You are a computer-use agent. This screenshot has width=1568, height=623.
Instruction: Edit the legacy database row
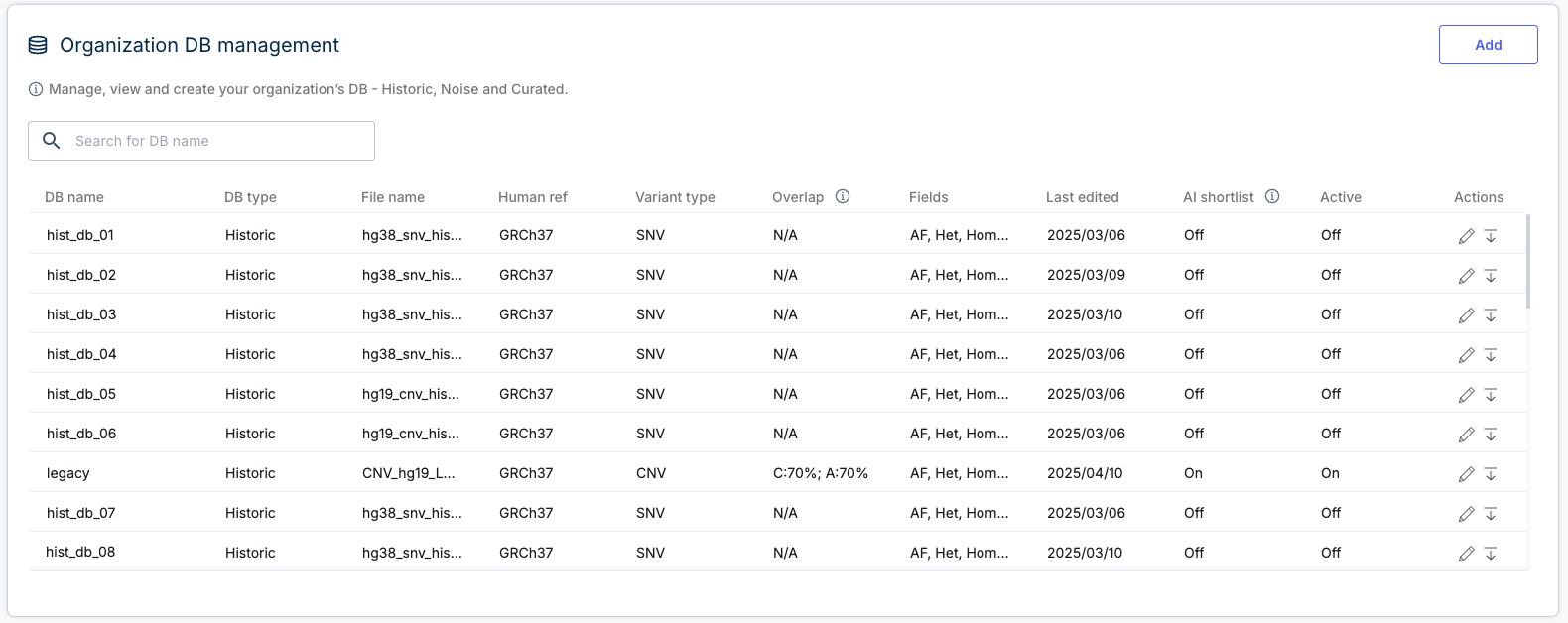1466,474
